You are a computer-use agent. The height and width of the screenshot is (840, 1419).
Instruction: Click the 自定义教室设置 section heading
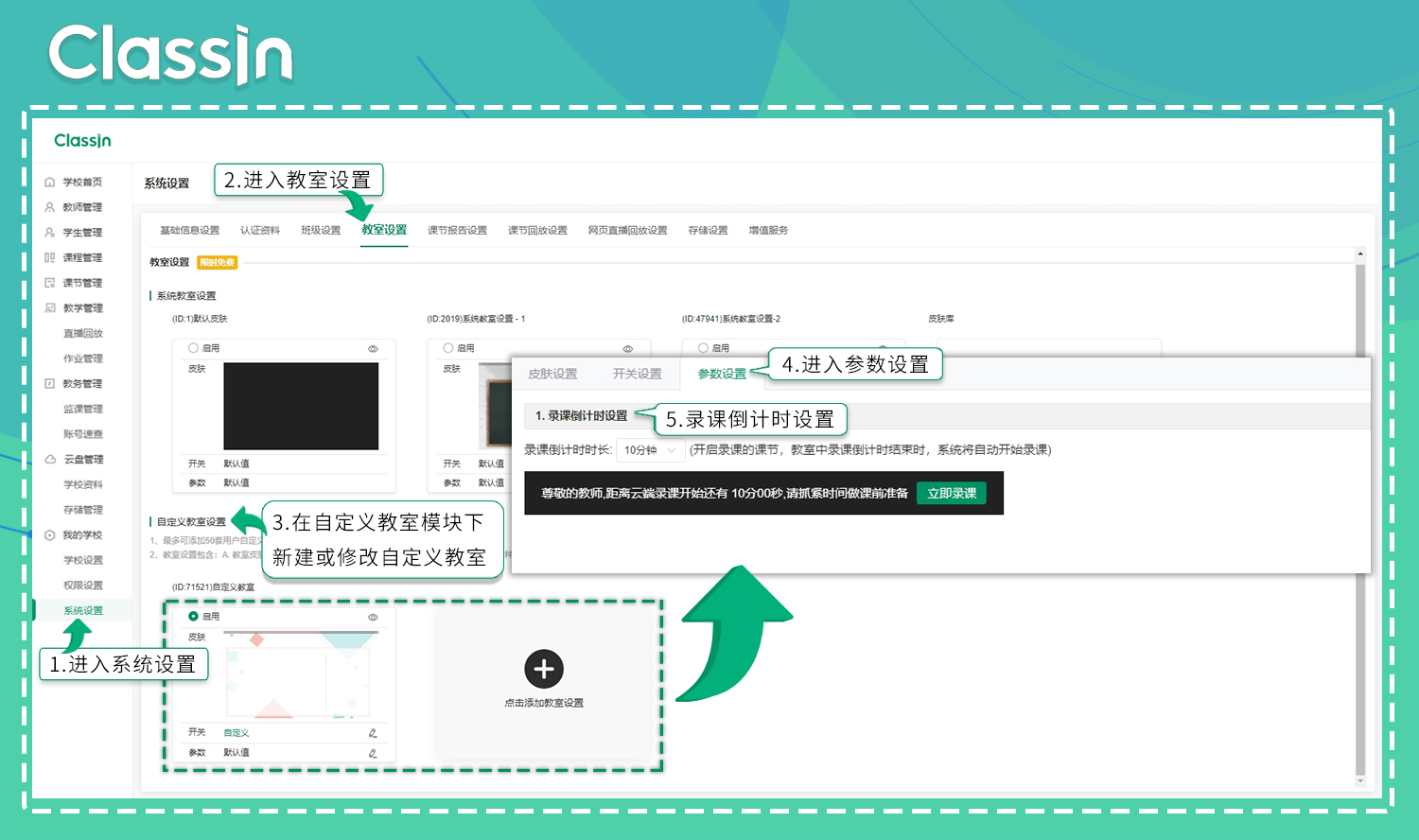191,522
